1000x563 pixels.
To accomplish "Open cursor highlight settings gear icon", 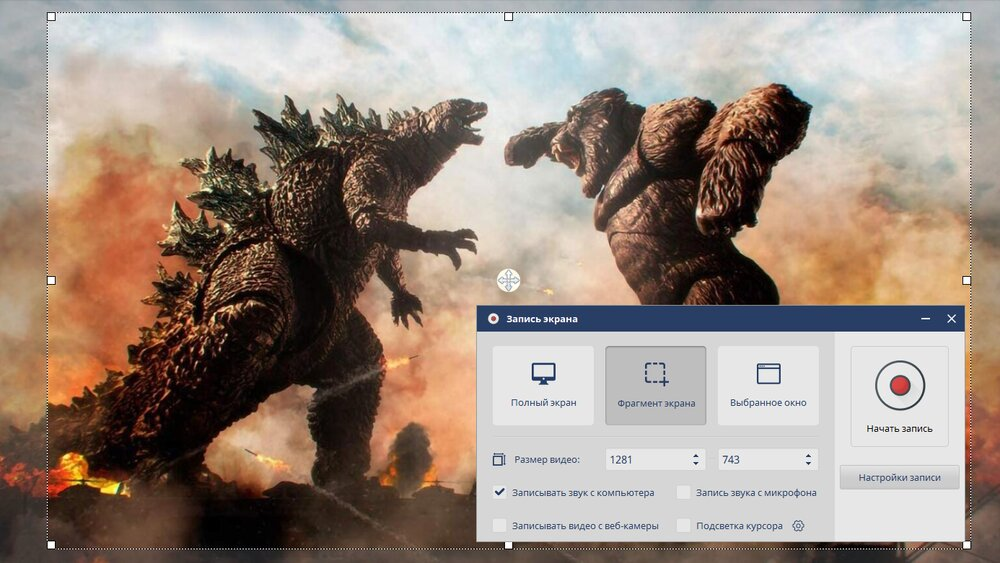I will pos(798,525).
